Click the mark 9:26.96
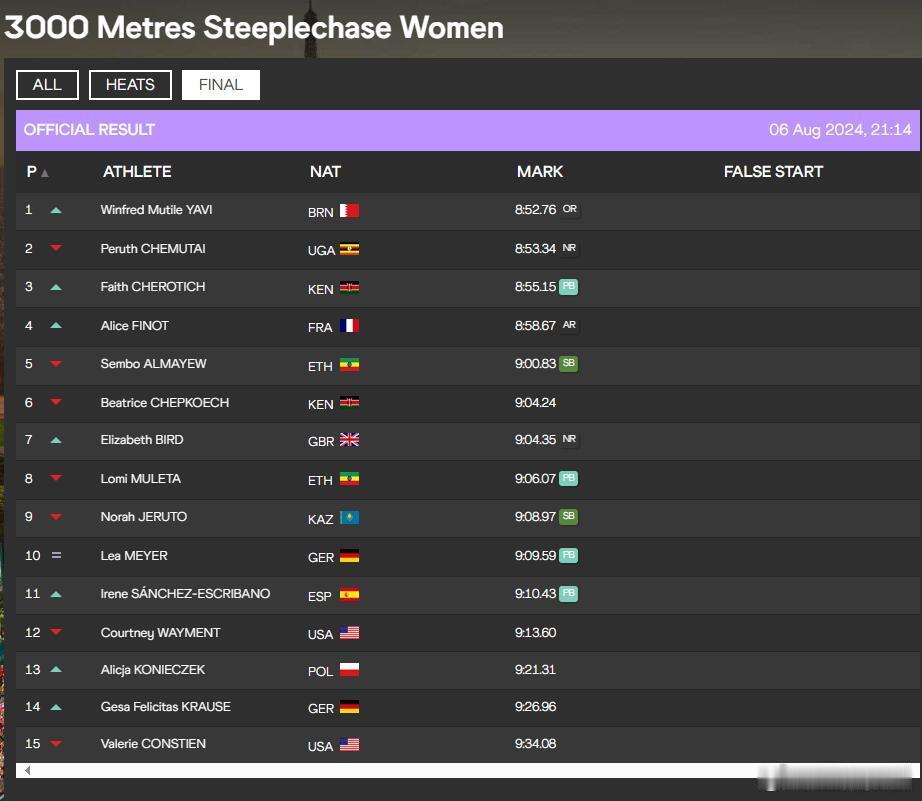The height and width of the screenshot is (801, 922). coord(535,706)
